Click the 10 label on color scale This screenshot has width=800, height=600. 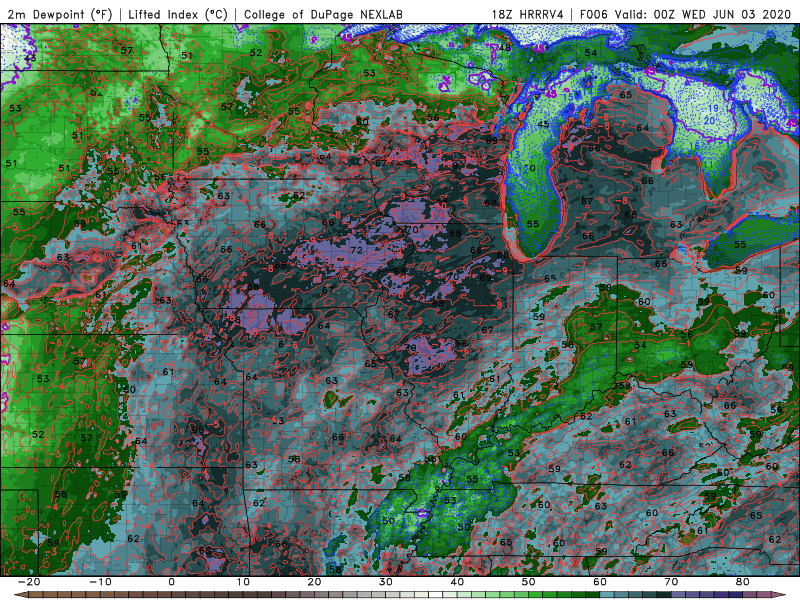pos(243,582)
